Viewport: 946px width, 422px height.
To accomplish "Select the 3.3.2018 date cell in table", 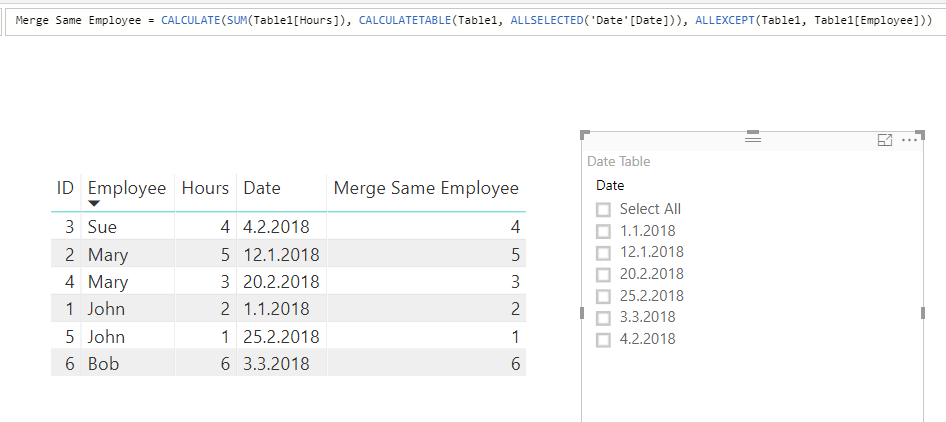I will click(276, 363).
